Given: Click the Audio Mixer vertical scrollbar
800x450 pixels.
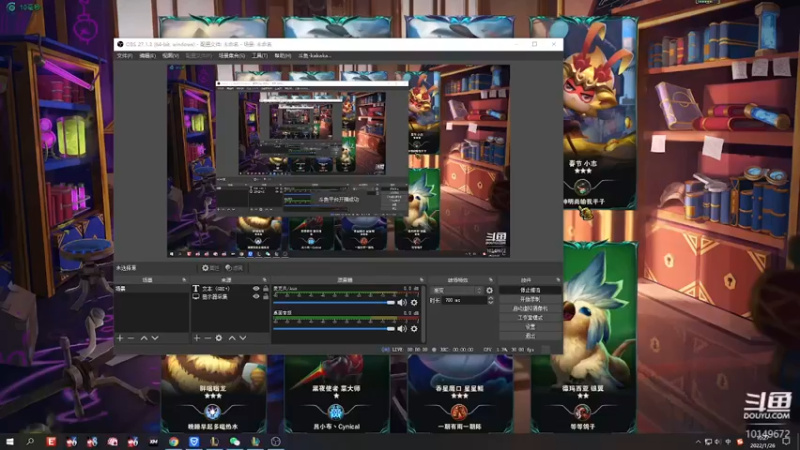Looking at the screenshot, I should click(423, 313).
